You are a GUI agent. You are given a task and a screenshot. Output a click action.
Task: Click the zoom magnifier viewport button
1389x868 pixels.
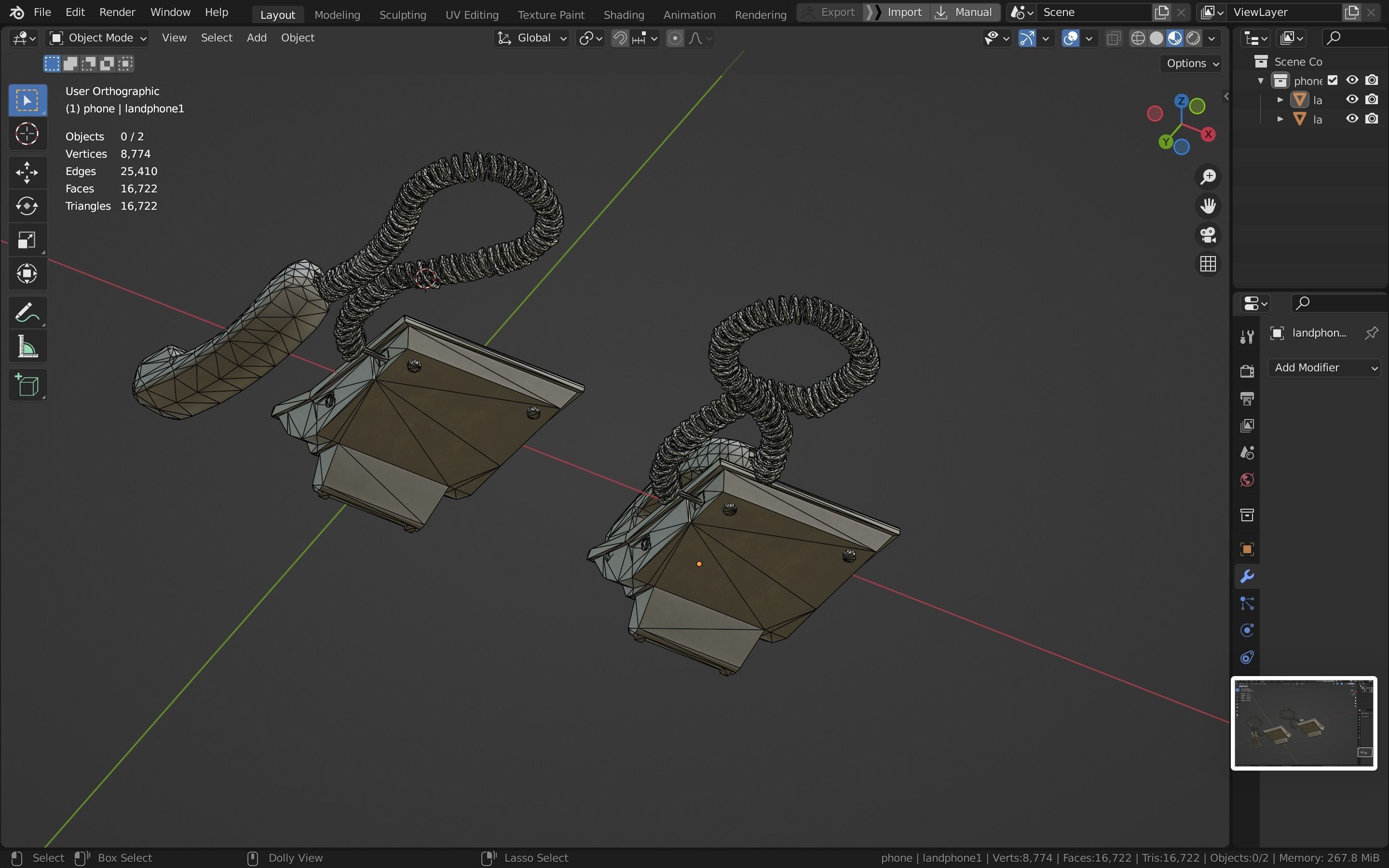(1208, 177)
